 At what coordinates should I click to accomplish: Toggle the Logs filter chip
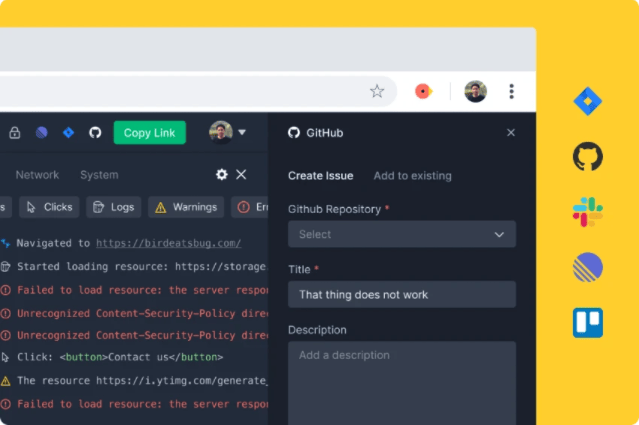tap(113, 207)
